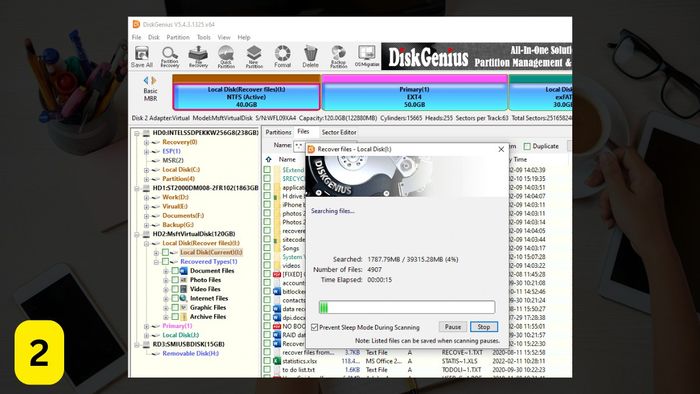Click the Internet Files globe icon
Image resolution: width=700 pixels, height=394 pixels.
(x=183, y=298)
